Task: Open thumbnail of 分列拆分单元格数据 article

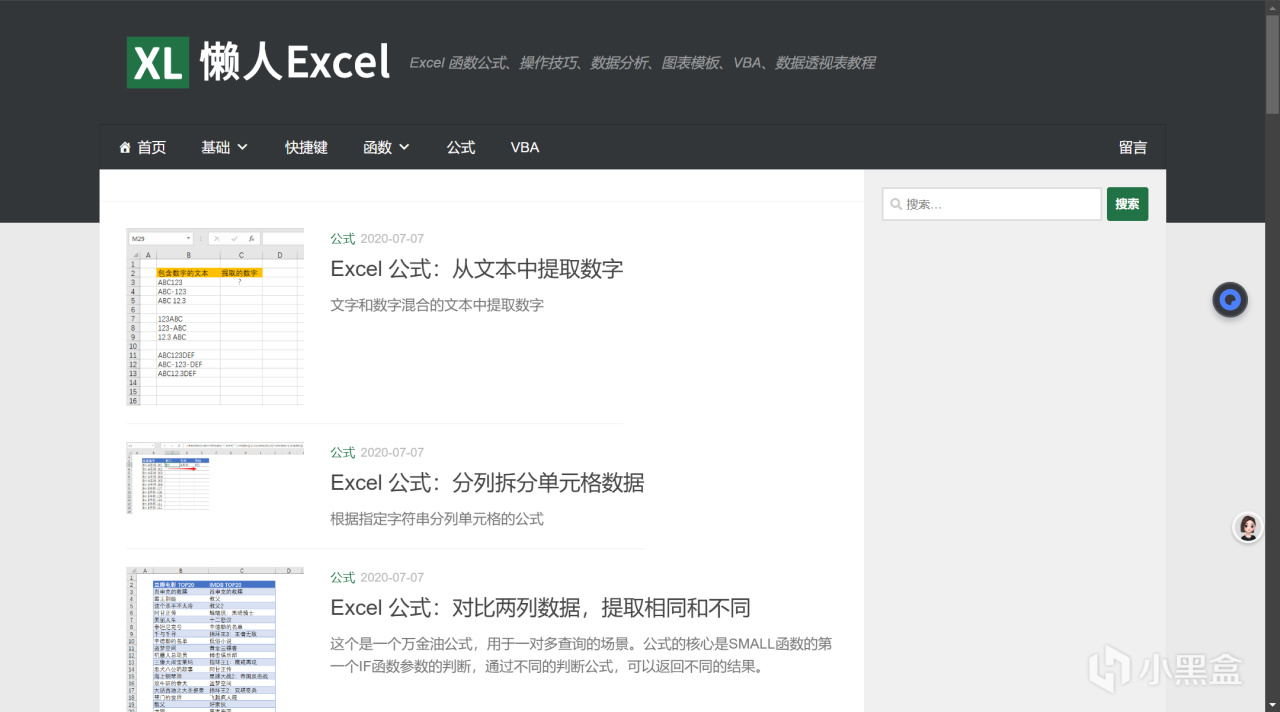Action: [x=215, y=478]
